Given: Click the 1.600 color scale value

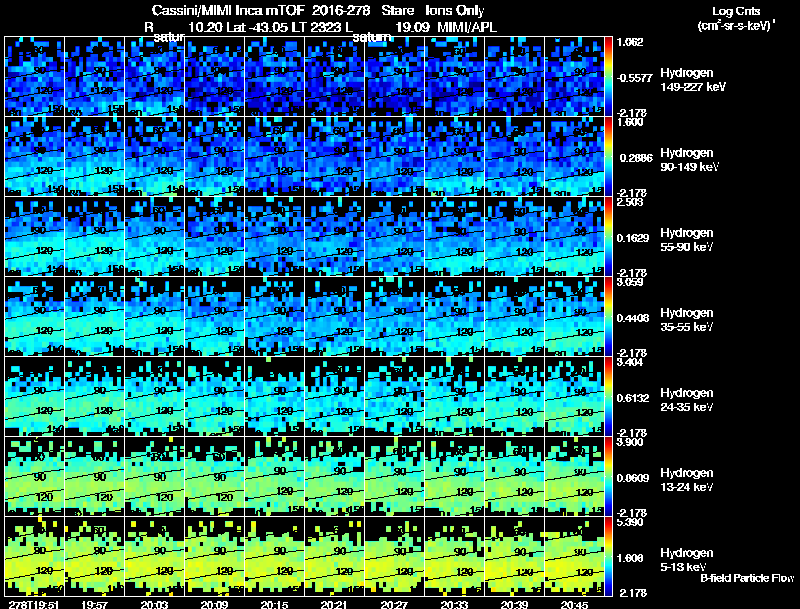Looking at the screenshot, I should 630,122.
